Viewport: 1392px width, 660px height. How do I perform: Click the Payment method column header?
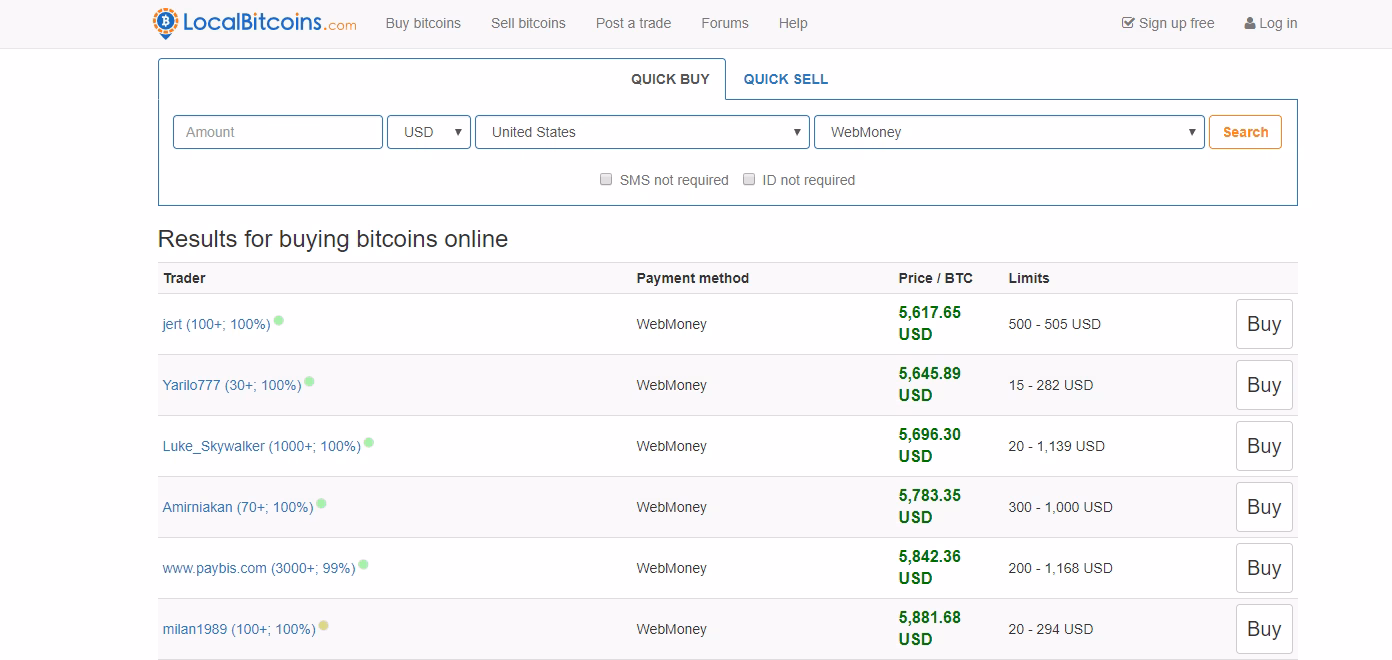pos(693,278)
